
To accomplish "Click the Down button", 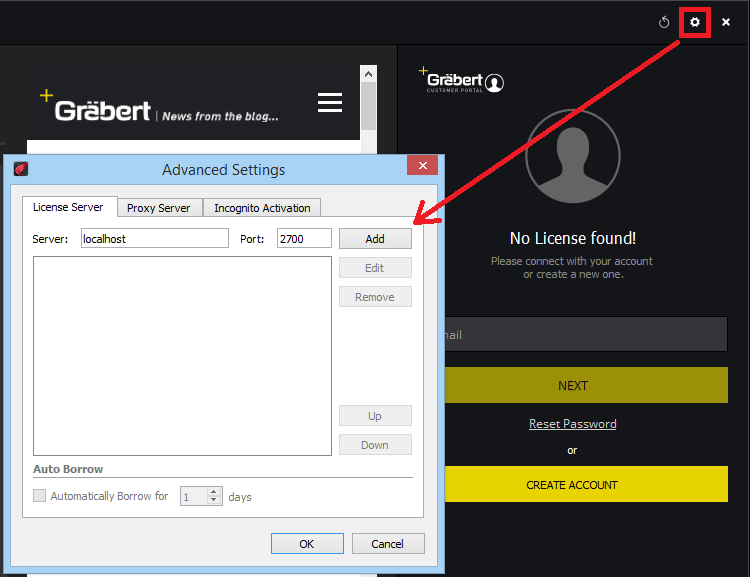I will click(x=375, y=445).
